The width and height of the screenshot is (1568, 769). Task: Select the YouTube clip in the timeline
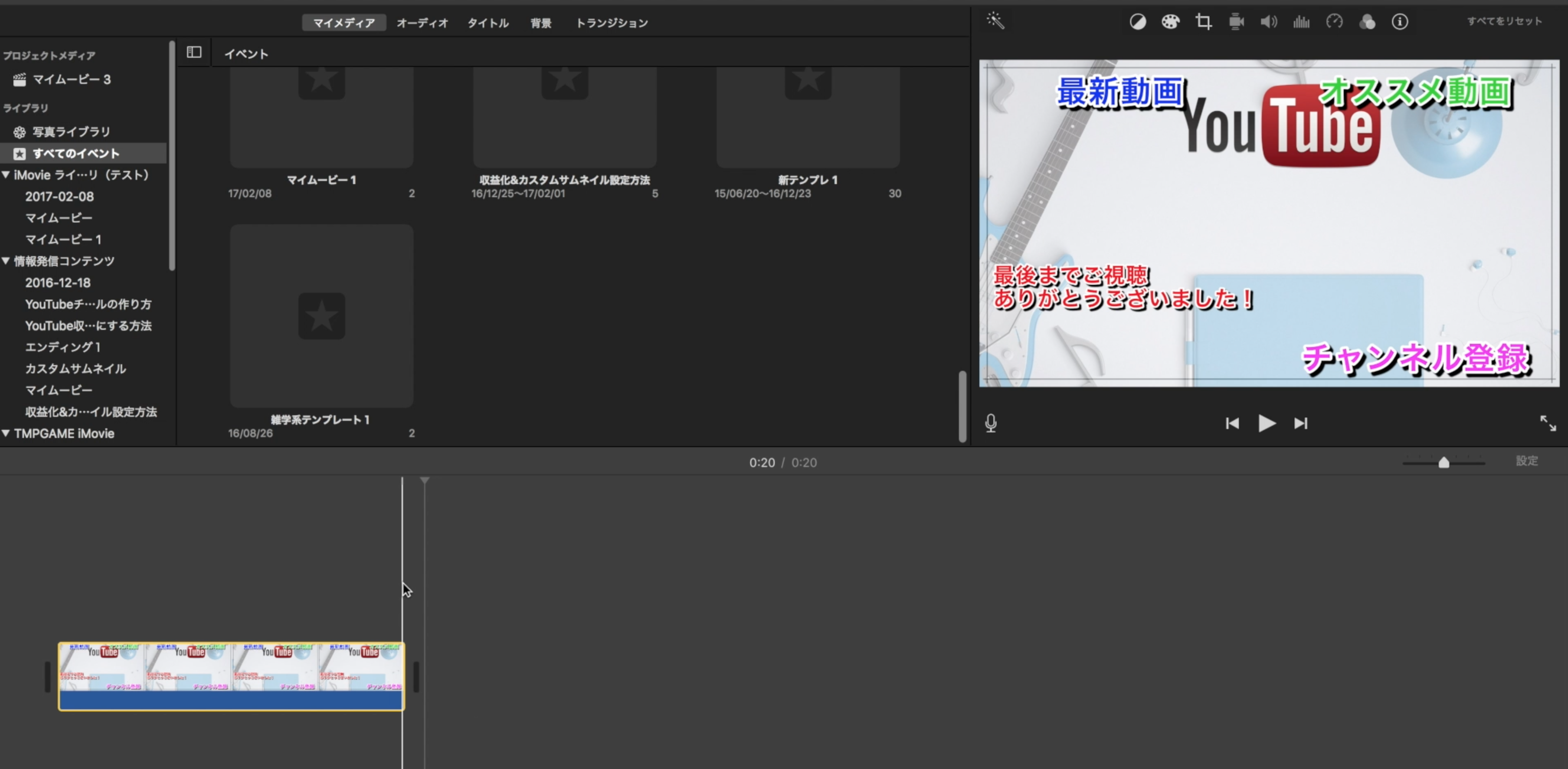(x=231, y=676)
